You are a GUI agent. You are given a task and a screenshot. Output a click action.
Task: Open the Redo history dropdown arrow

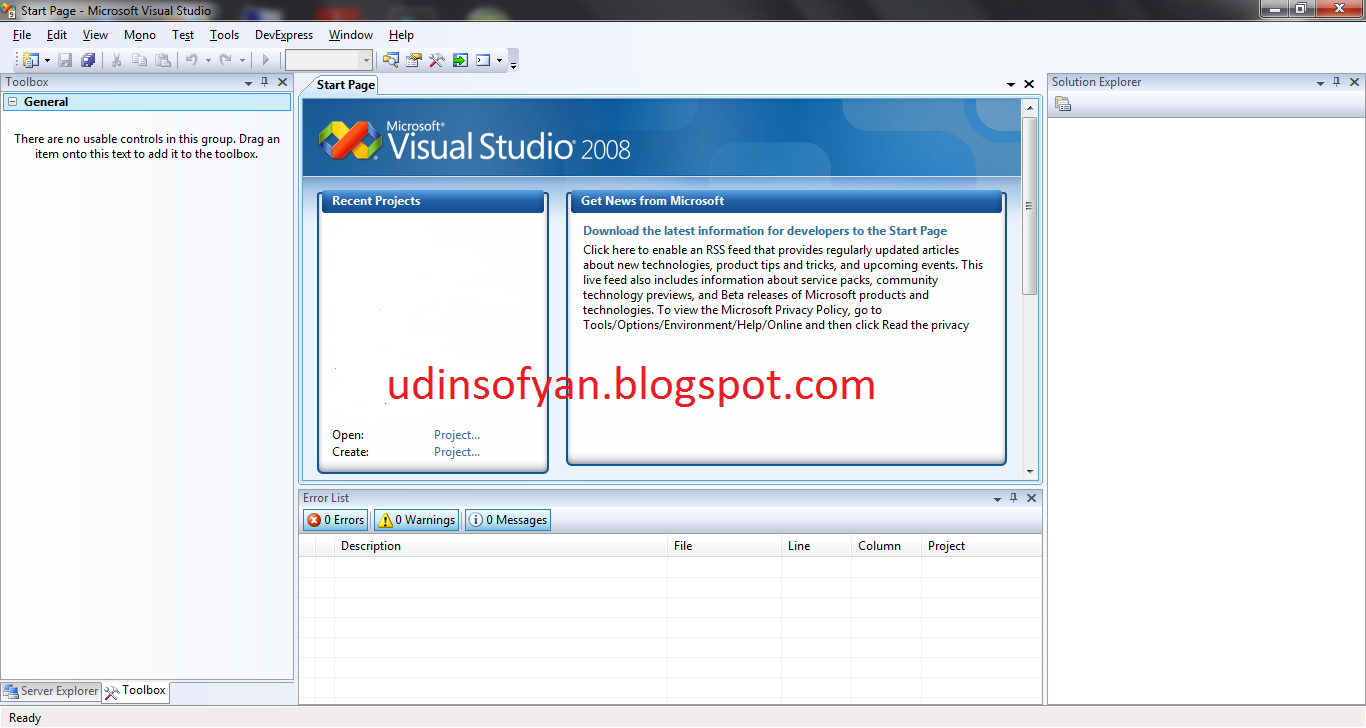point(242,61)
